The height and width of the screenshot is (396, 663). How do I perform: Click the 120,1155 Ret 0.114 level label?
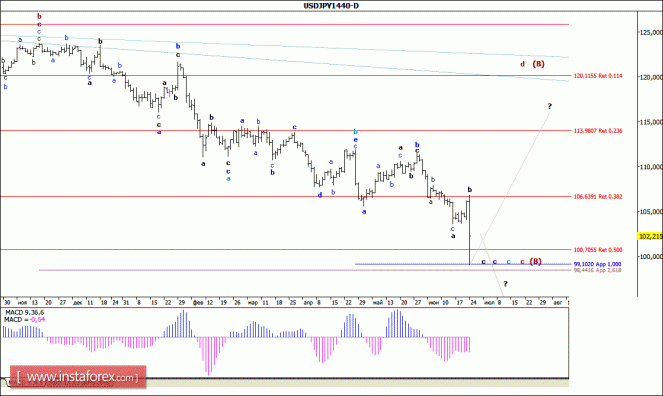598,76
